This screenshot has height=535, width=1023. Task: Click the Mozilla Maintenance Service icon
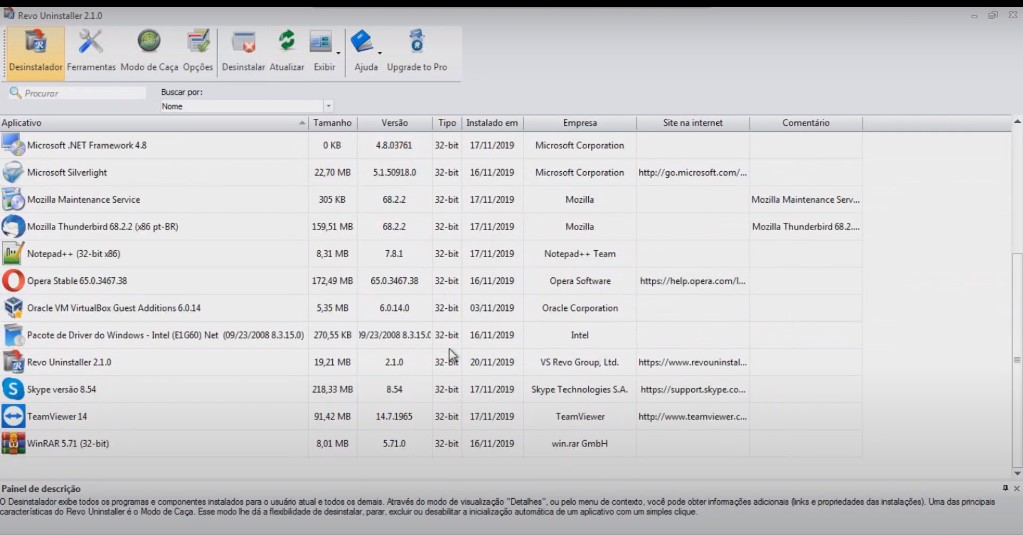(13, 199)
